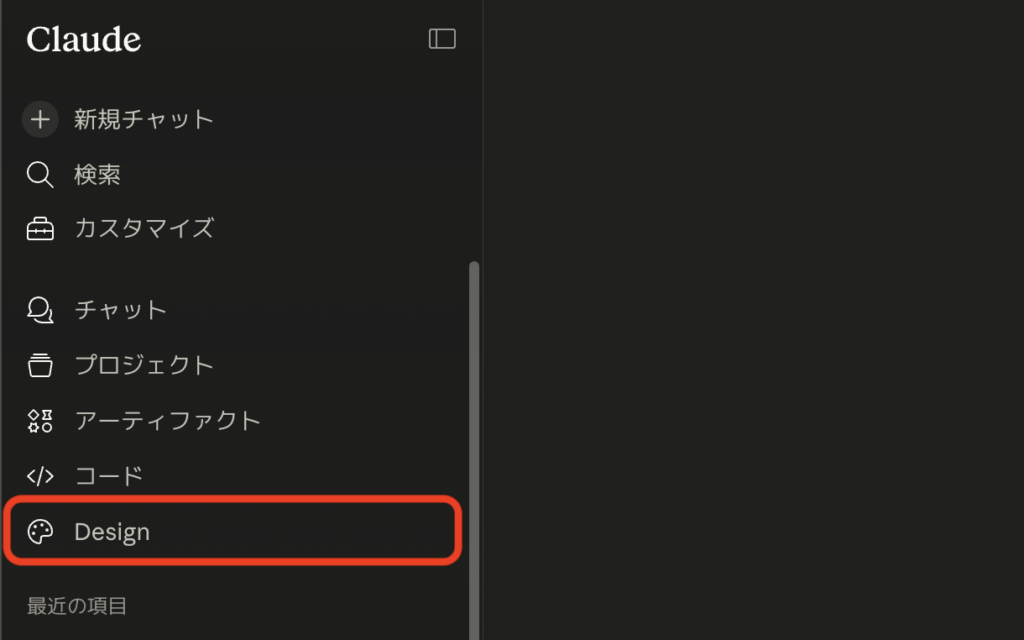Start a 新規チャット conversation
The width and height of the screenshot is (1024, 640).
click(x=144, y=119)
